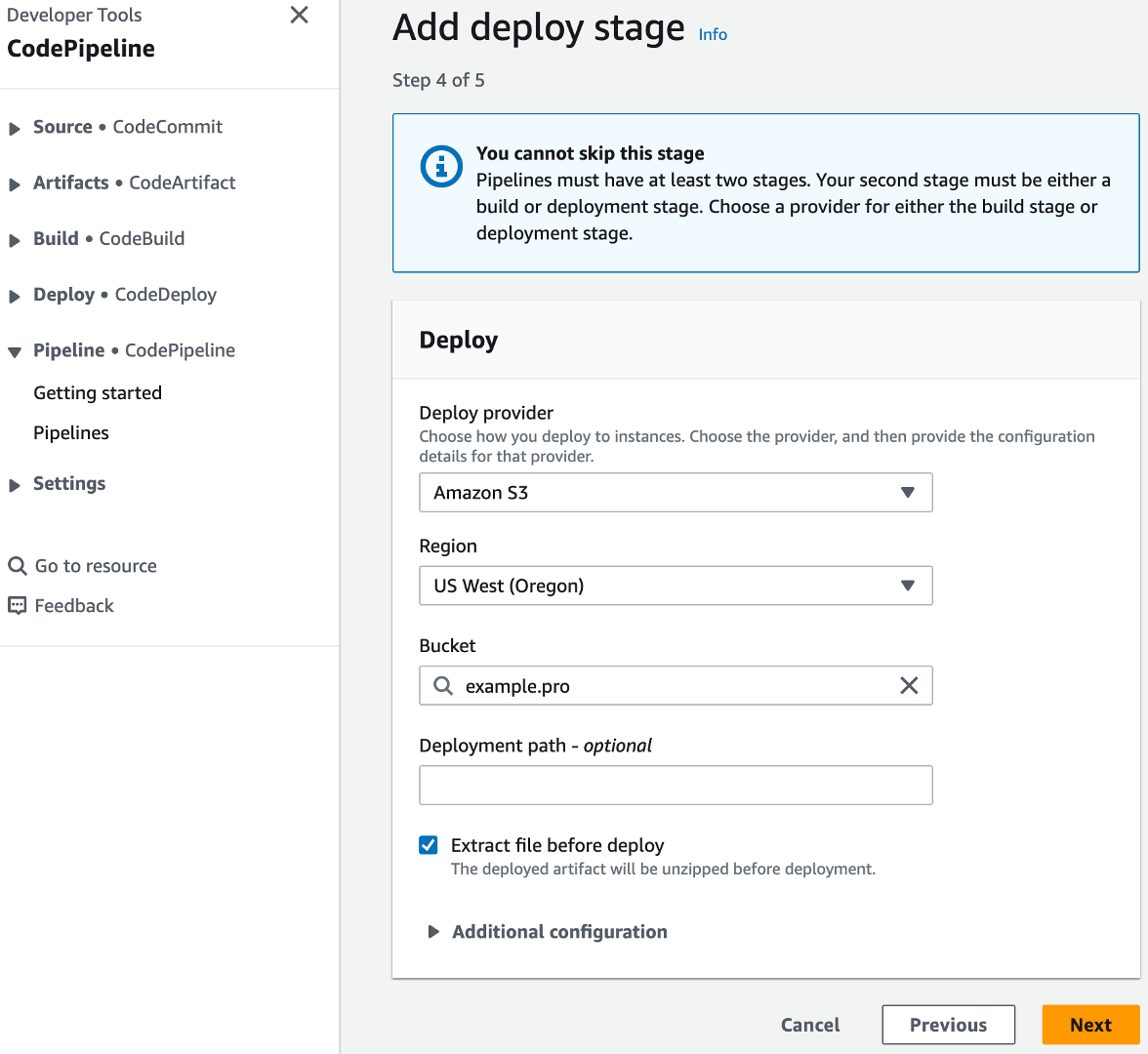This screenshot has width=1148, height=1054.
Task: Click the info circle icon in banner
Action: (440, 167)
